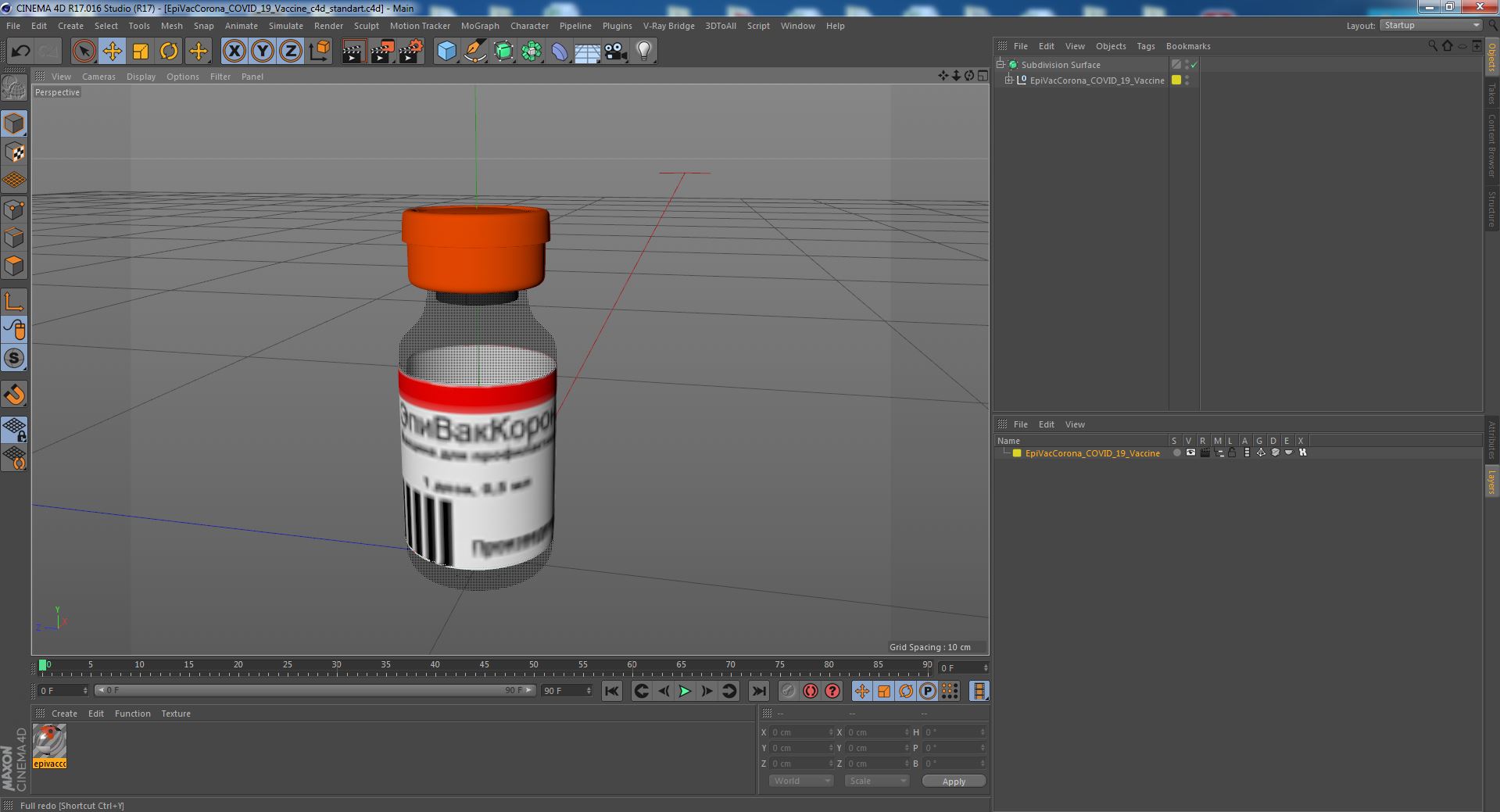Click yellow color swatch in Layers panel
1500x812 pixels.
[1017, 453]
